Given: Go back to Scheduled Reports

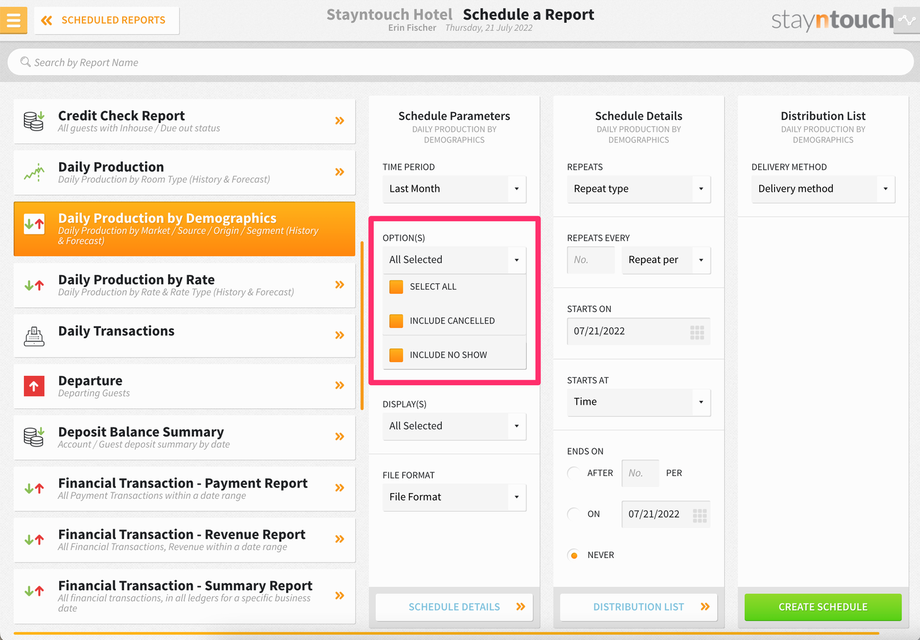Looking at the screenshot, I should tap(106, 21).
